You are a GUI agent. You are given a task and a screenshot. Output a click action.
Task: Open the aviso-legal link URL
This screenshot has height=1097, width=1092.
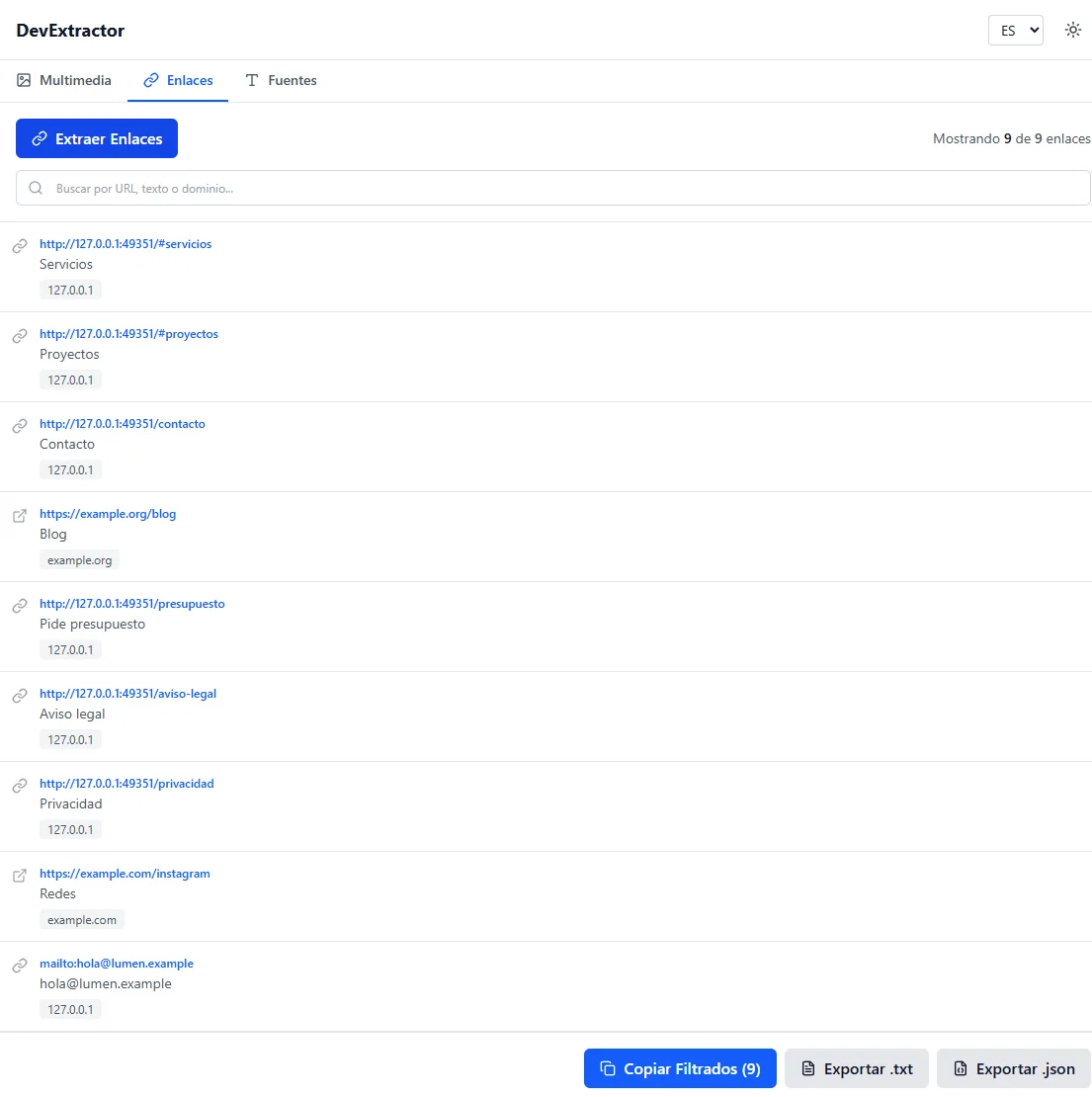tap(128, 694)
